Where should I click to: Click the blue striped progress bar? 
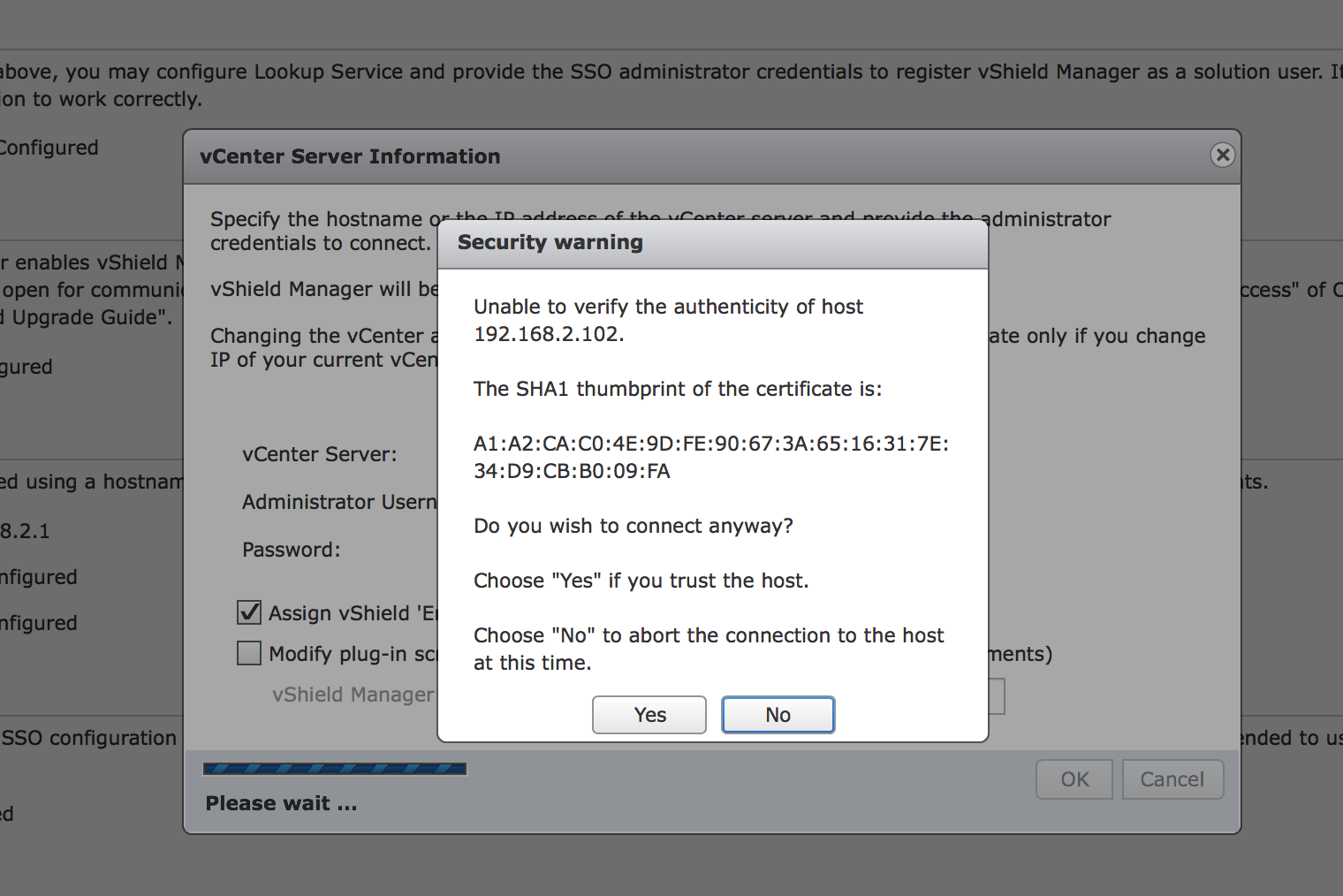tap(335, 769)
